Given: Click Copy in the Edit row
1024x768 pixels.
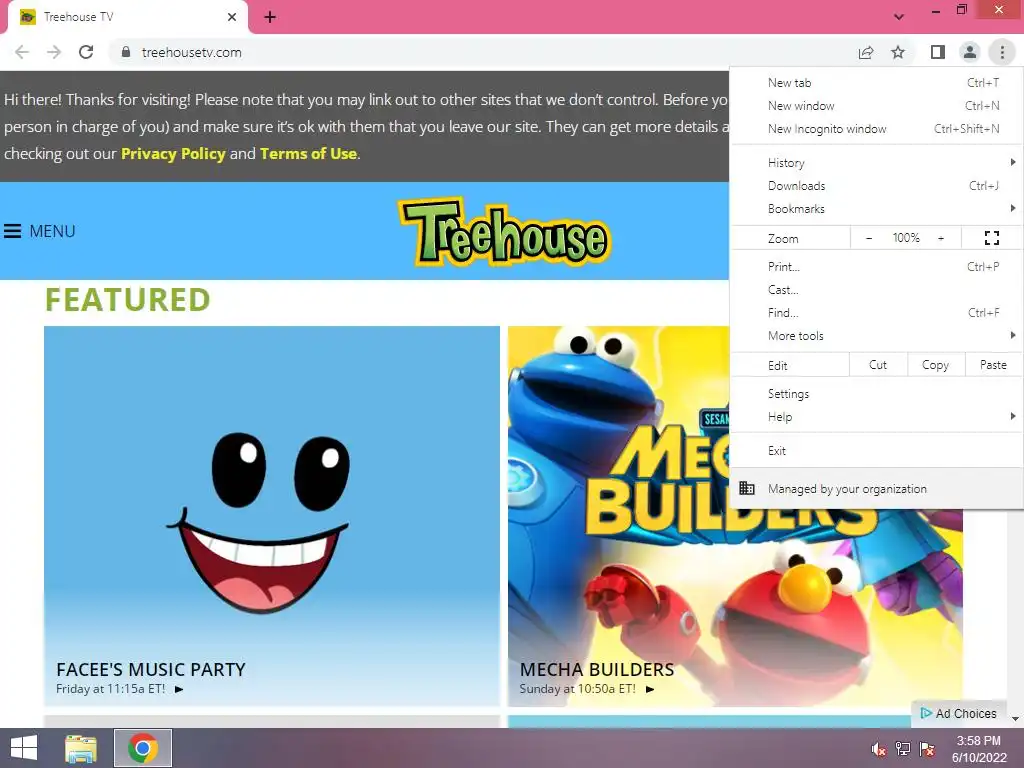Looking at the screenshot, I should point(935,365).
